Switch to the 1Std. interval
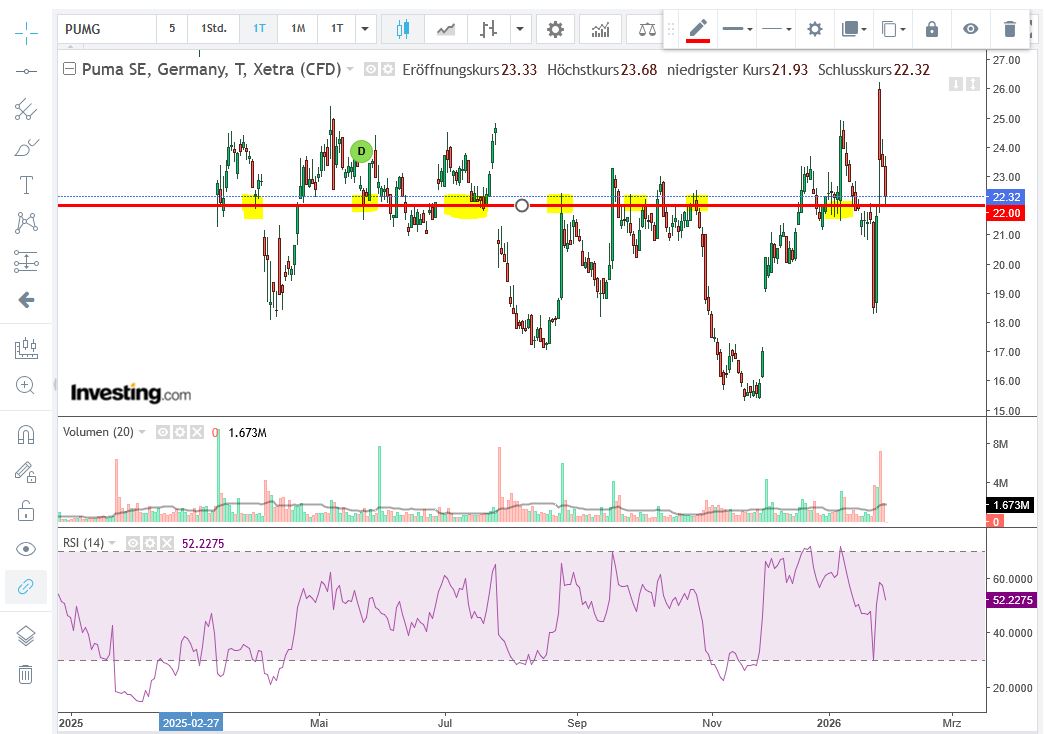This screenshot has width=1045, height=734. click(x=214, y=29)
